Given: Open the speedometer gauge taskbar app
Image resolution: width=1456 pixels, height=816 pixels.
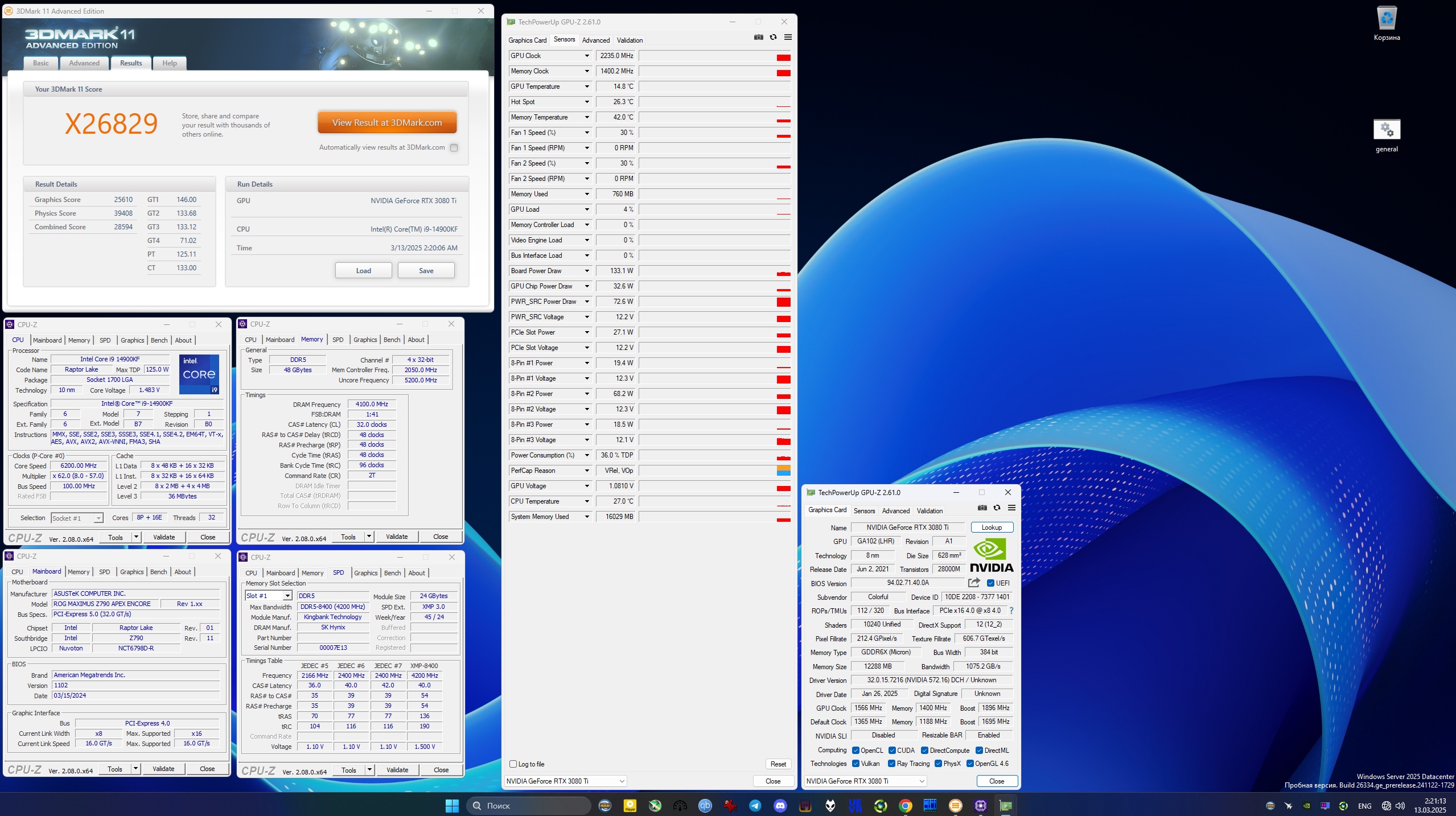Looking at the screenshot, I should pyautogui.click(x=680, y=805).
